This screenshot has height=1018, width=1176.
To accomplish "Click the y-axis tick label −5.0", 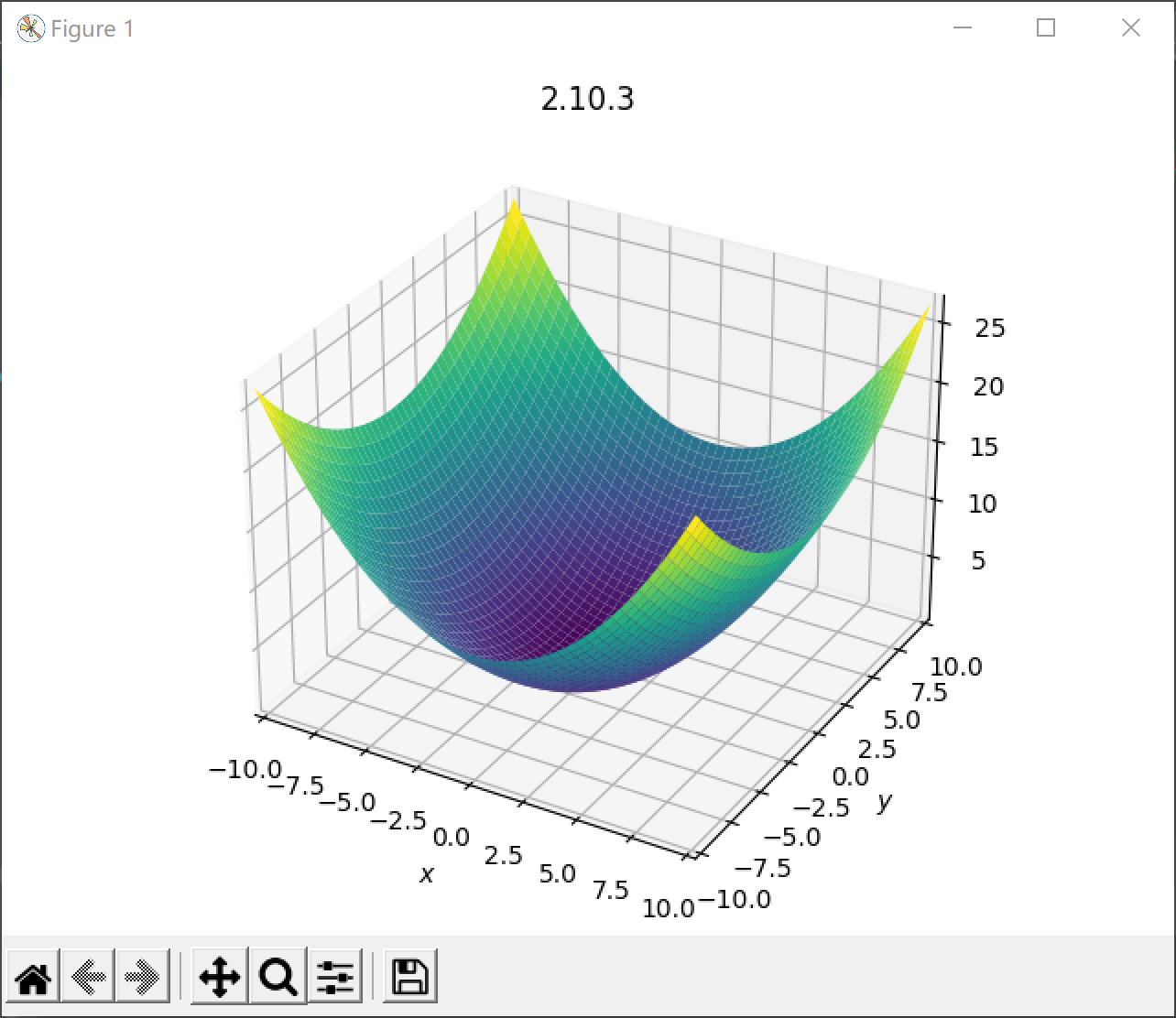I will pyautogui.click(x=791, y=837).
